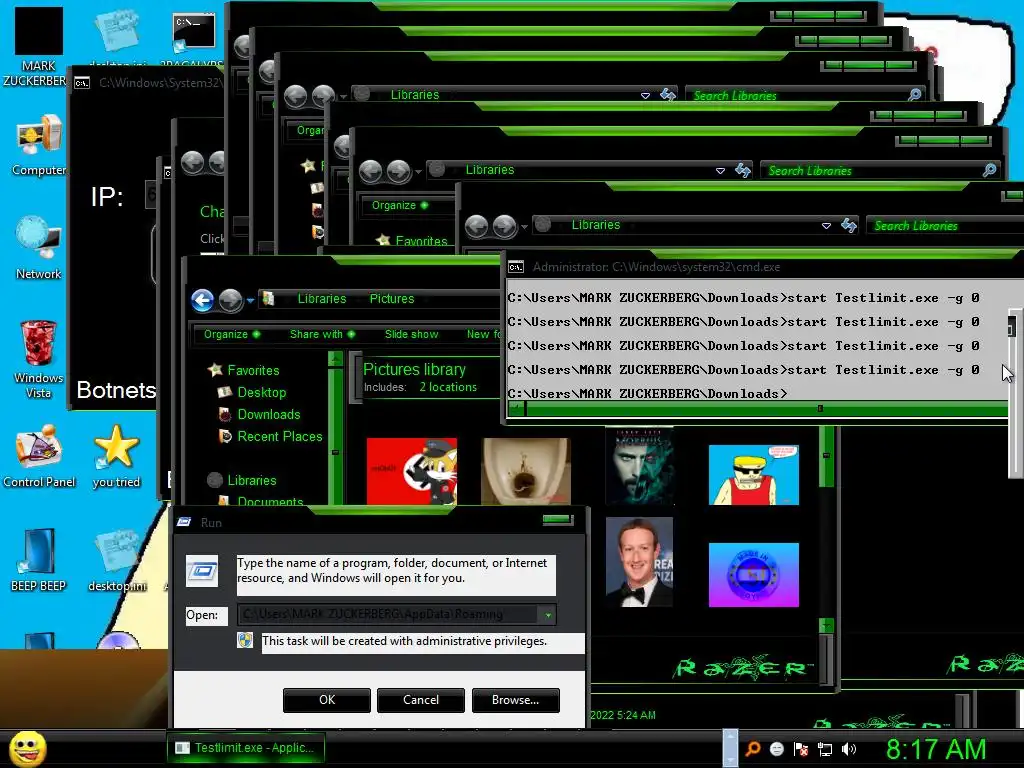Select Documents in Pictures navigation pane
1024x768 pixels.
click(x=270, y=501)
